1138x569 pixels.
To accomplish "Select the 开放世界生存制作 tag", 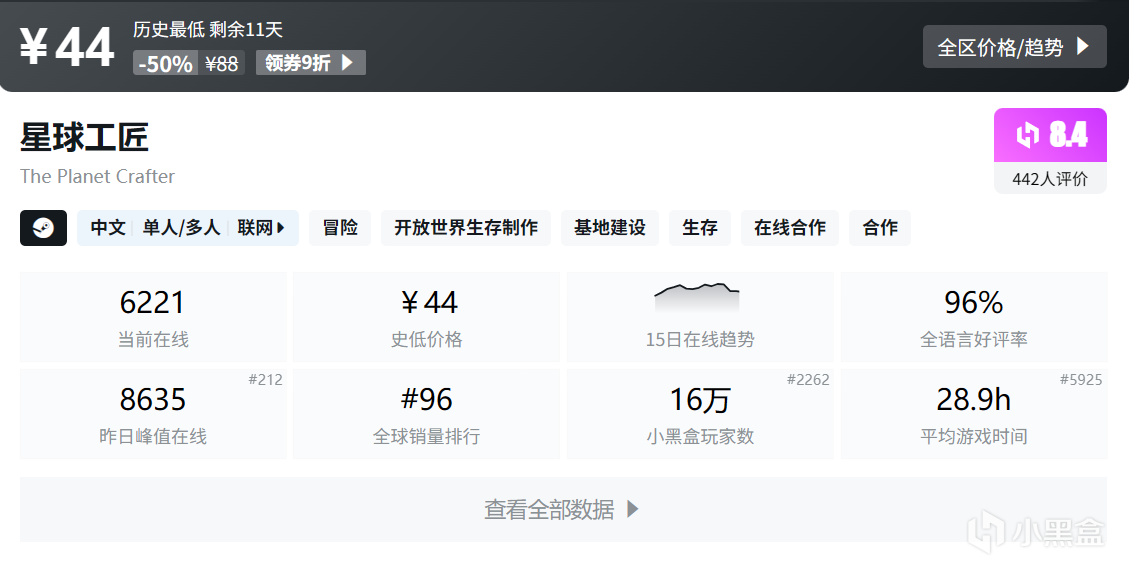I will click(466, 228).
